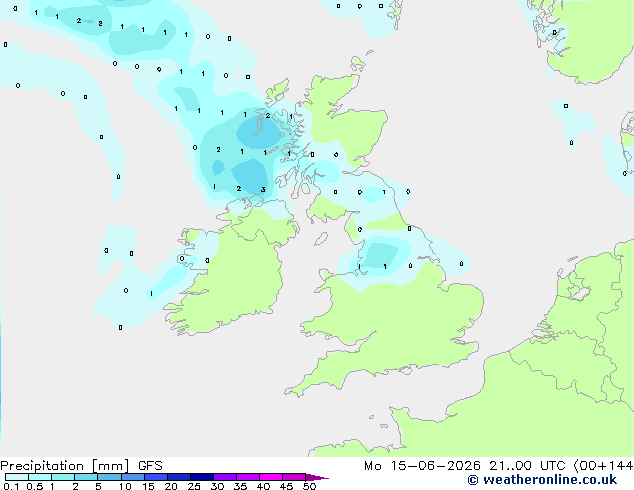The width and height of the screenshot is (634, 490).
Task: Click the 5–10 mm legend swatch
Action: coord(109,477)
